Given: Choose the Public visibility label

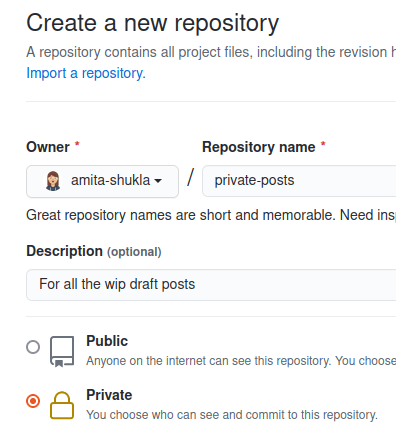Looking at the screenshot, I should click(107, 341).
